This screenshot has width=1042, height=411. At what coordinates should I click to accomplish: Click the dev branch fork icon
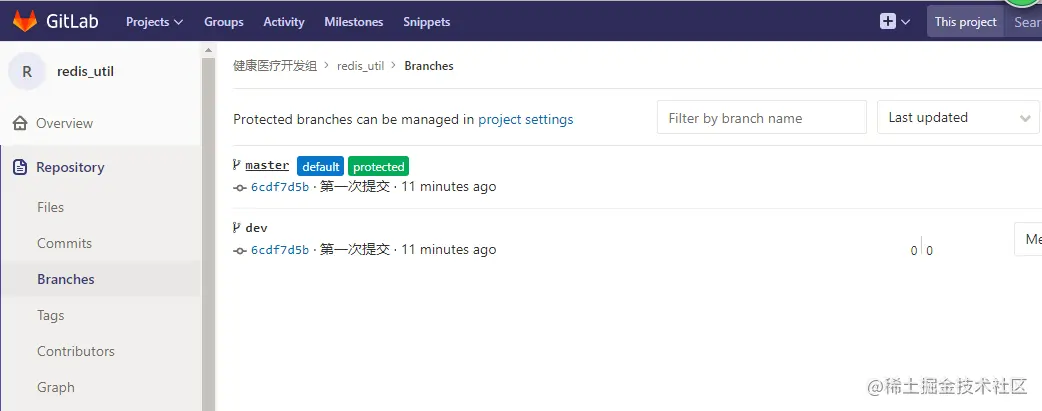click(x=237, y=227)
